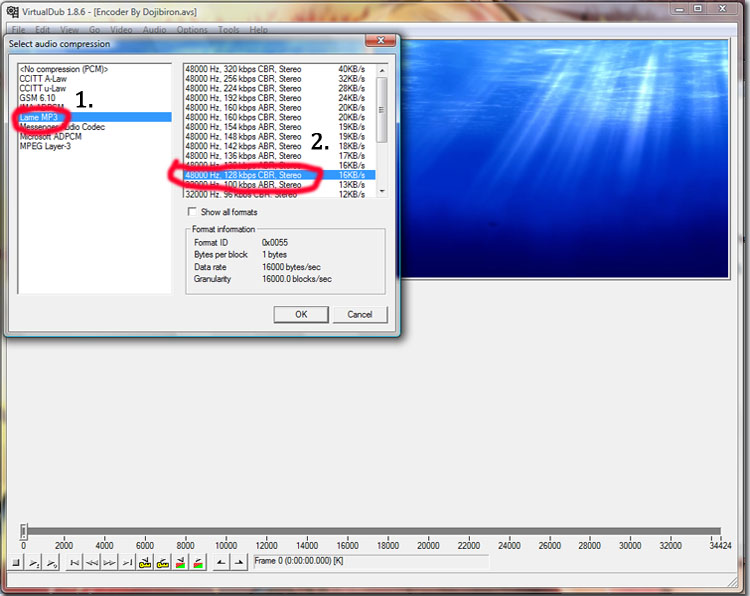
Task: Open the View menu
Action: pyautogui.click(x=69, y=30)
